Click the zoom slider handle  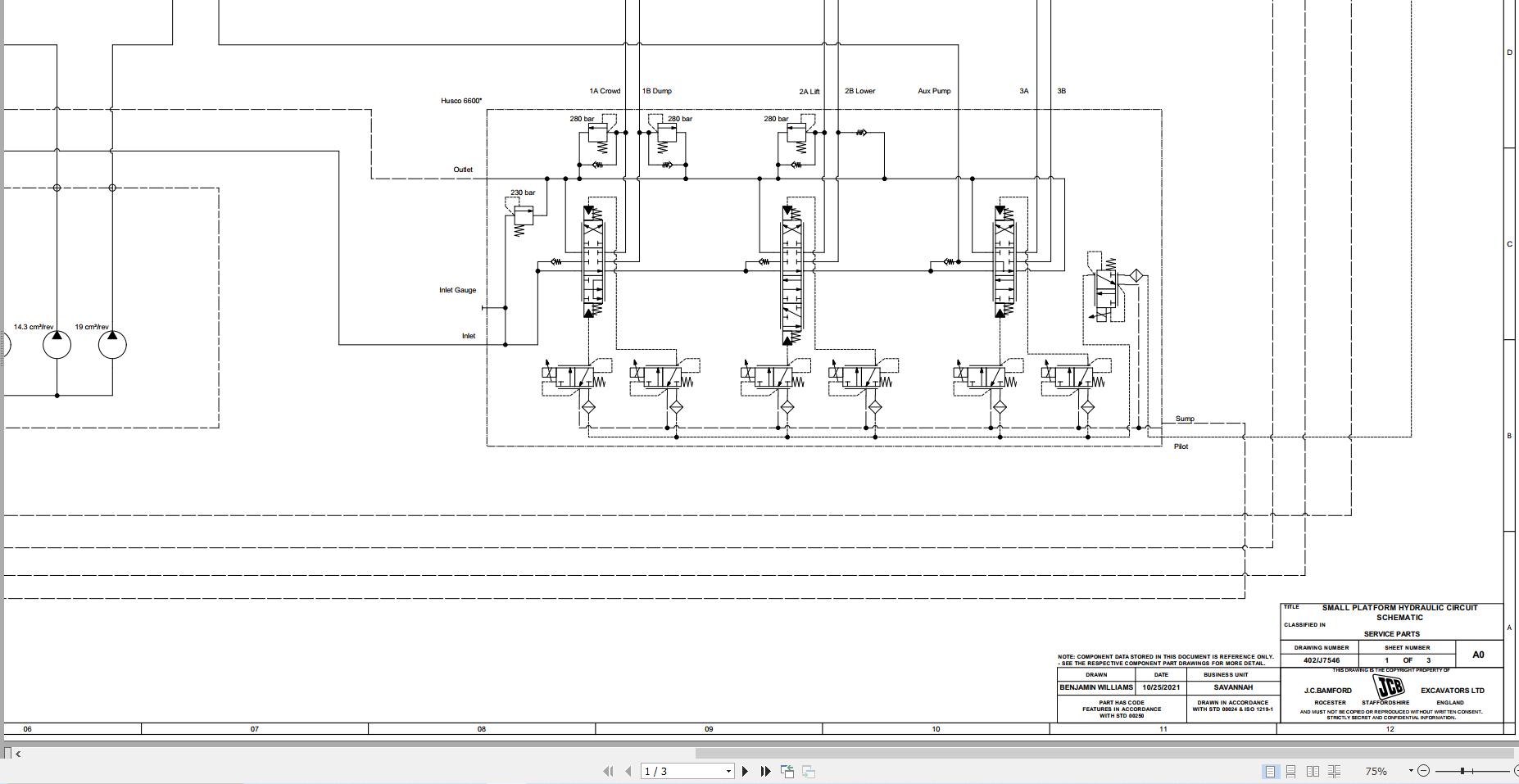click(1463, 770)
